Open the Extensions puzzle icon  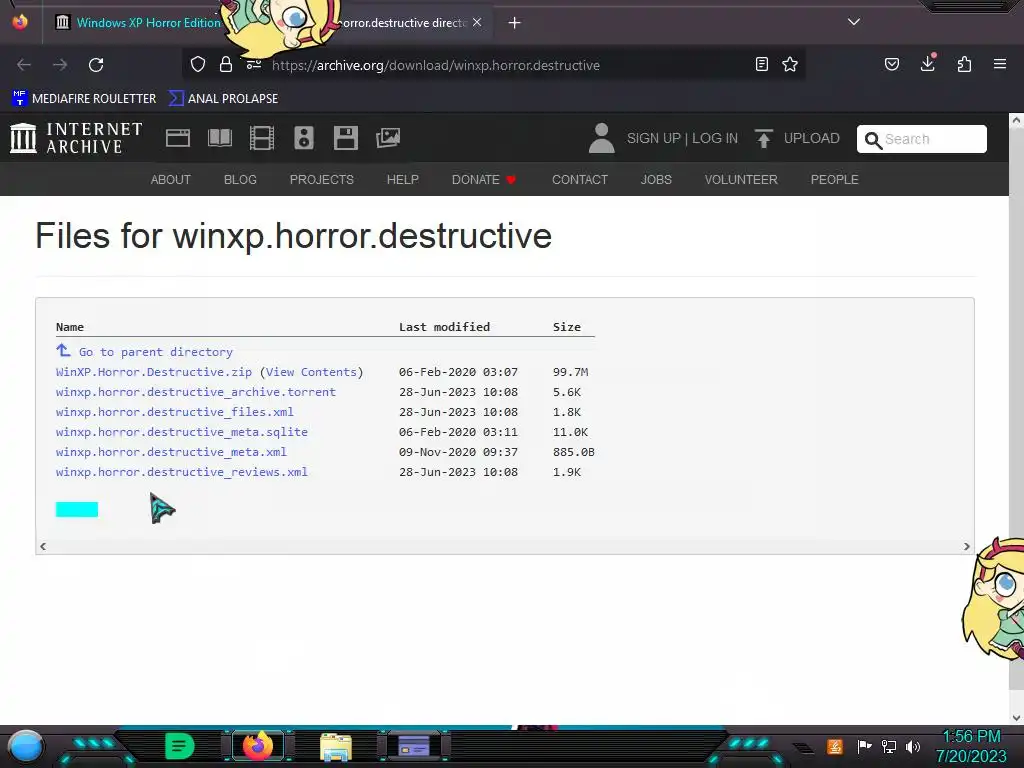[964, 64]
